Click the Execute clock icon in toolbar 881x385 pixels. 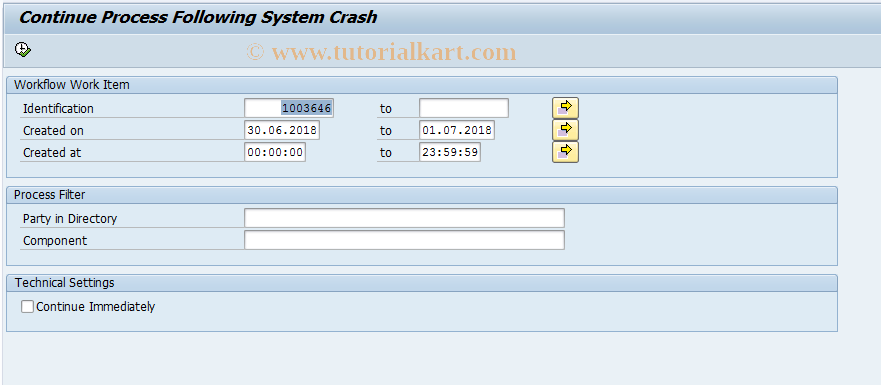[x=22, y=49]
